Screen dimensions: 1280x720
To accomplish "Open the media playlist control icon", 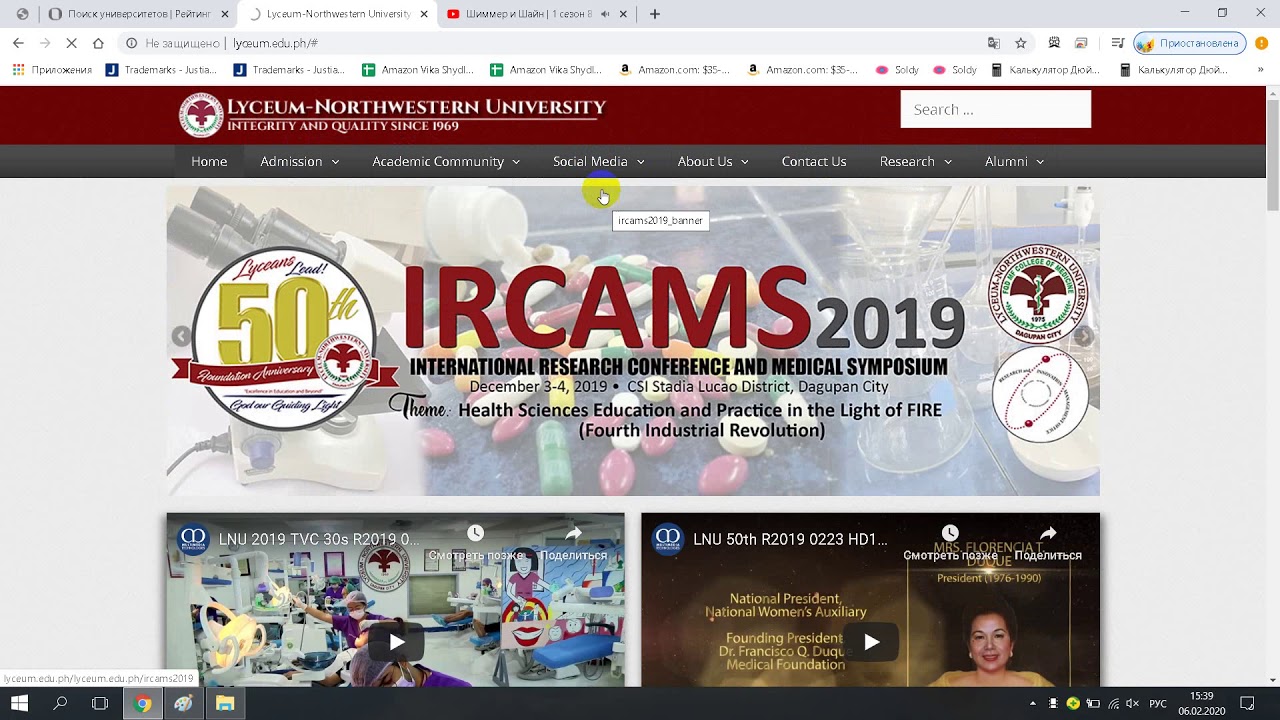I will pyautogui.click(x=1118, y=43).
